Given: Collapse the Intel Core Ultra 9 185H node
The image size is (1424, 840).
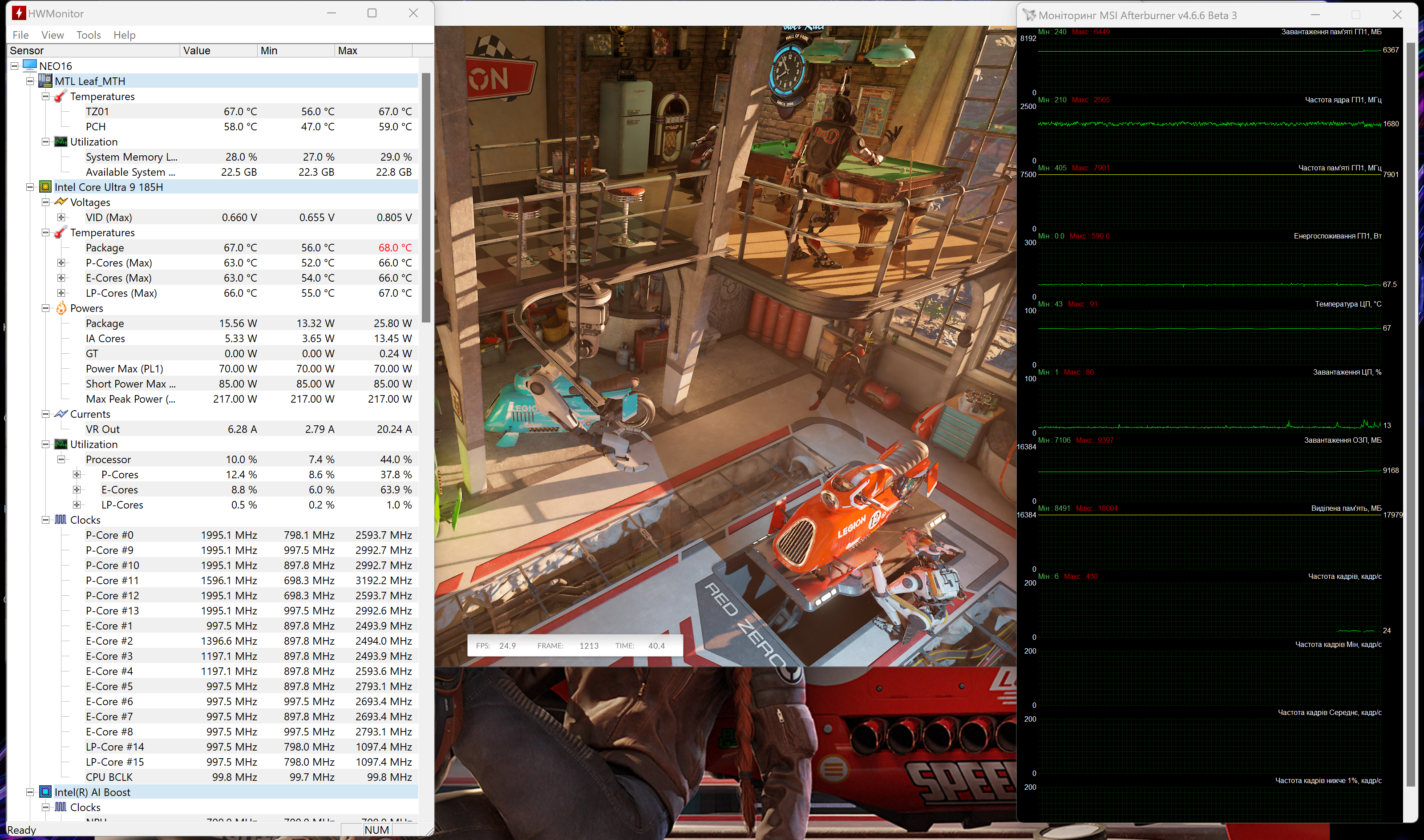Looking at the screenshot, I should coord(30,187).
